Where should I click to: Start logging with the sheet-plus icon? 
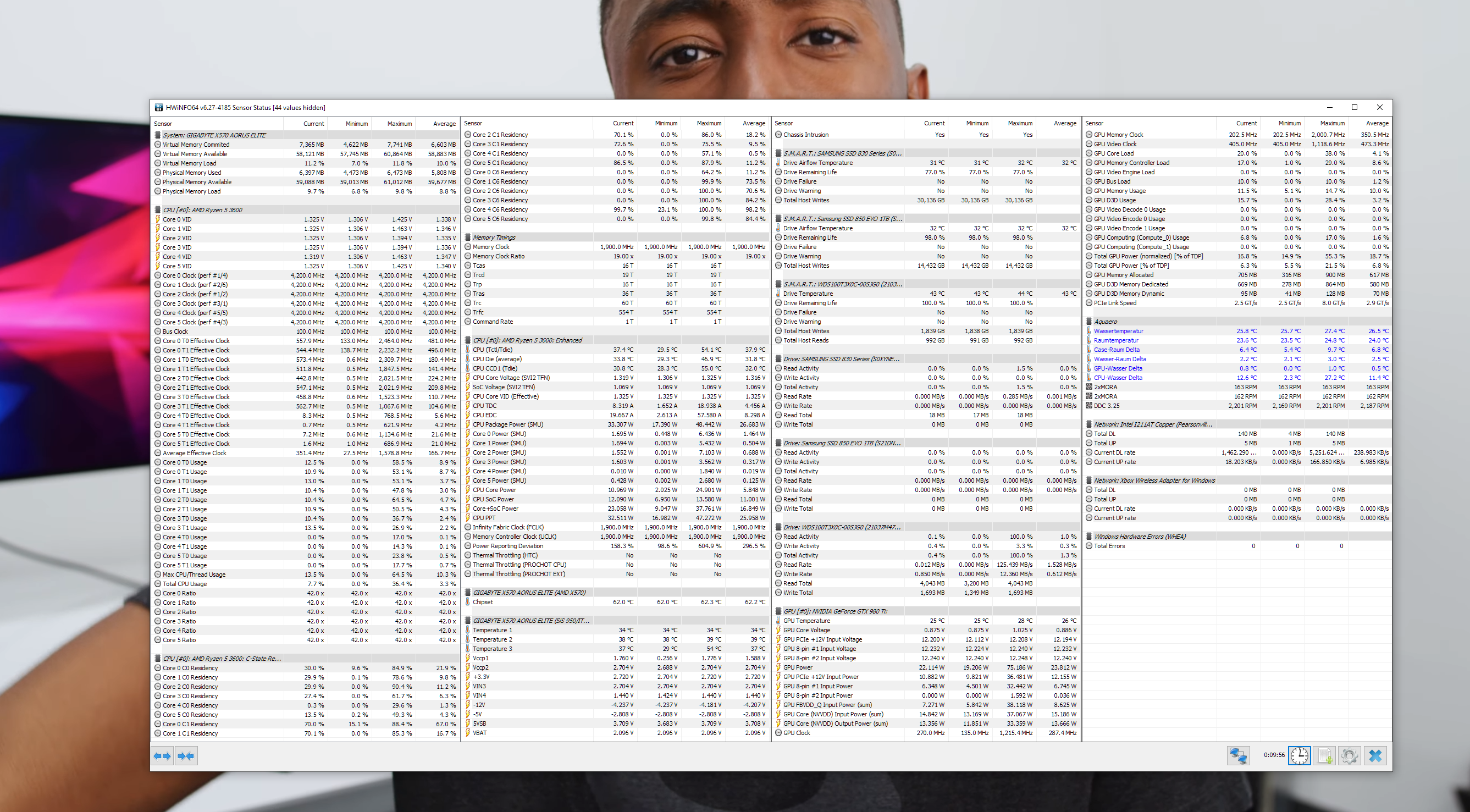[1324, 756]
